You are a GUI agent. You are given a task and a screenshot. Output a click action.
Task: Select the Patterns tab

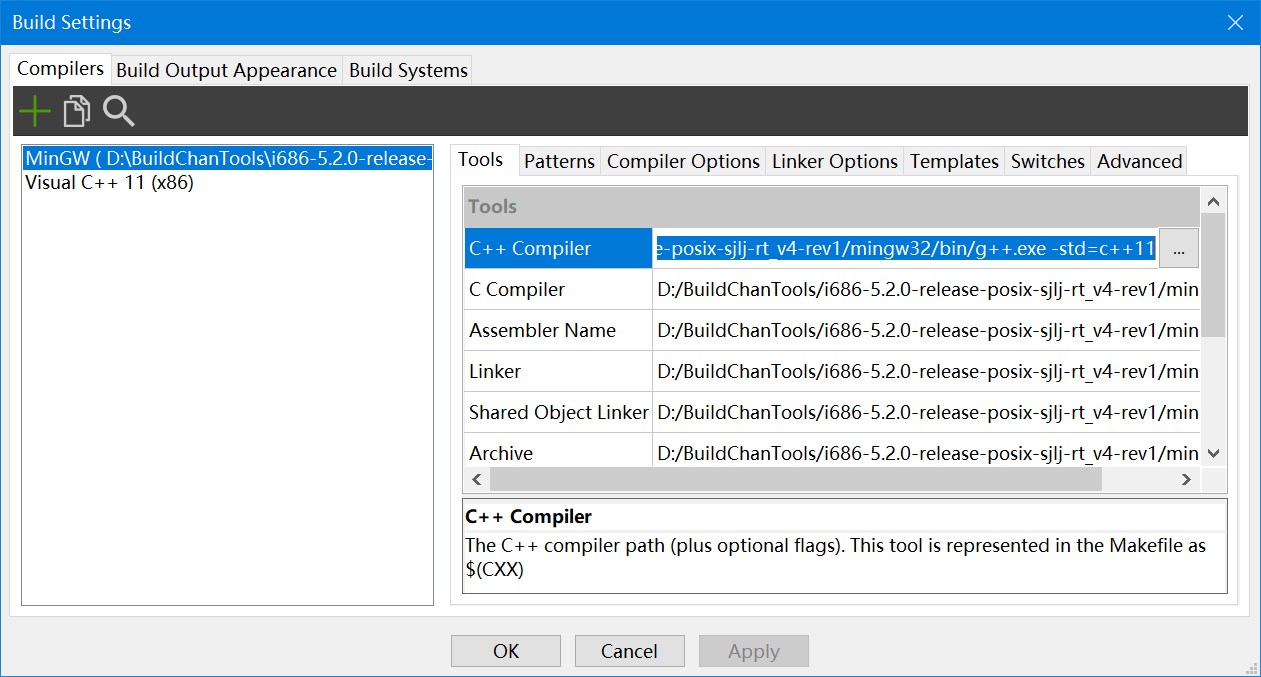[x=559, y=161]
